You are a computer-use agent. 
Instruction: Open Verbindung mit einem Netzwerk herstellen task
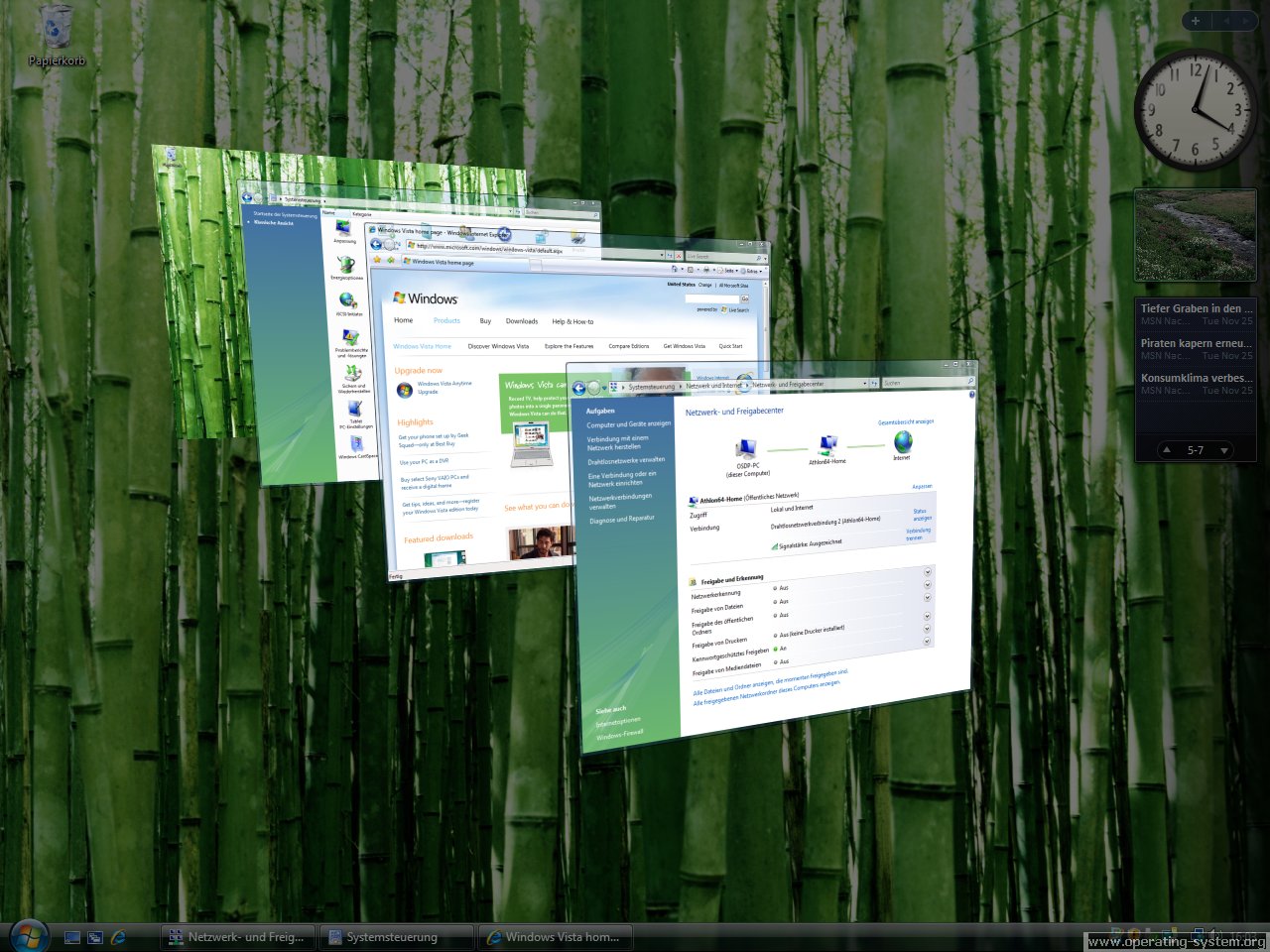(617, 442)
